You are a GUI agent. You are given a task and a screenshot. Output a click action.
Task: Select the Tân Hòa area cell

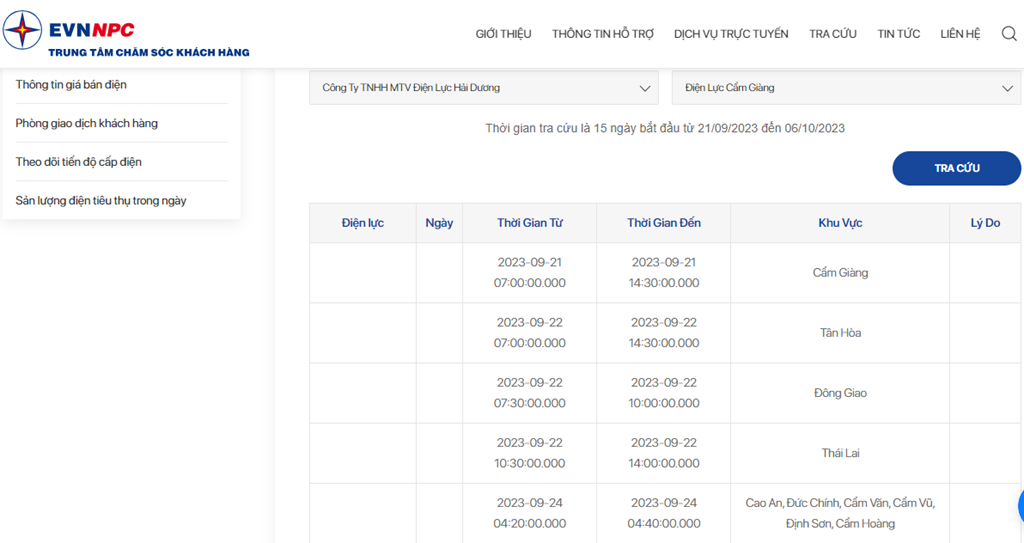point(840,333)
